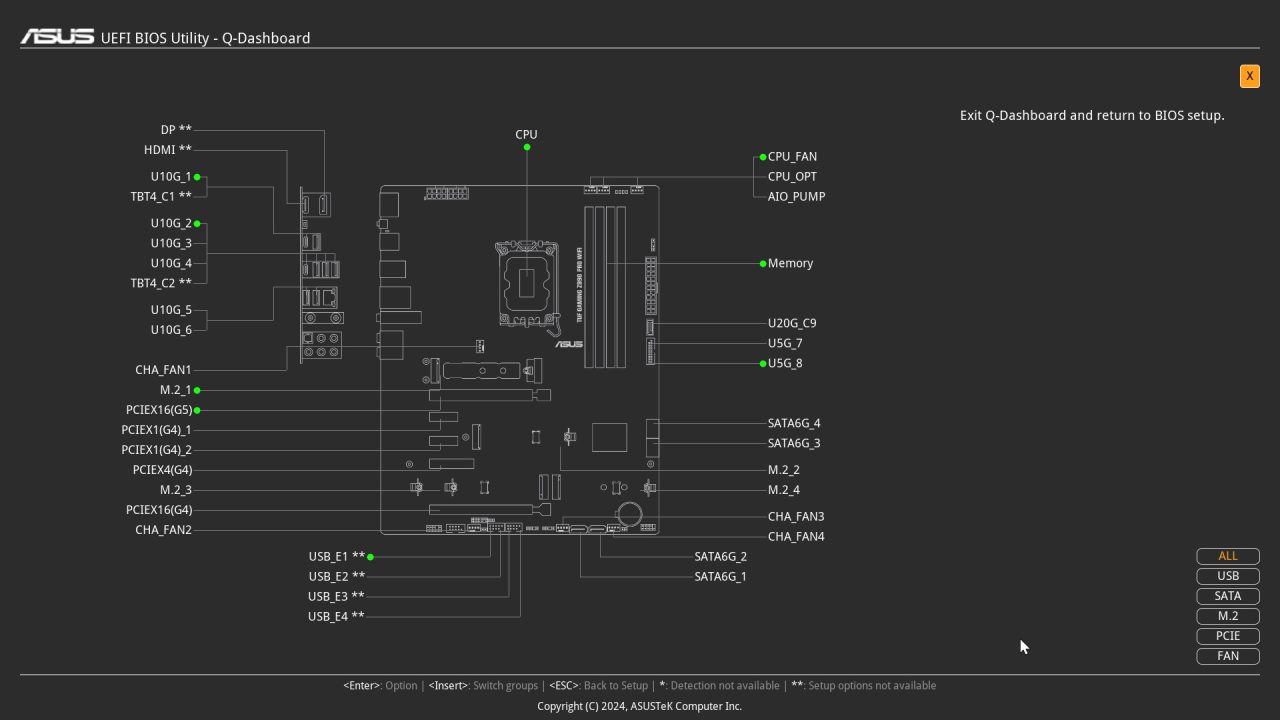Select the U10G_3 port label
The width and height of the screenshot is (1280, 720).
click(x=171, y=244)
